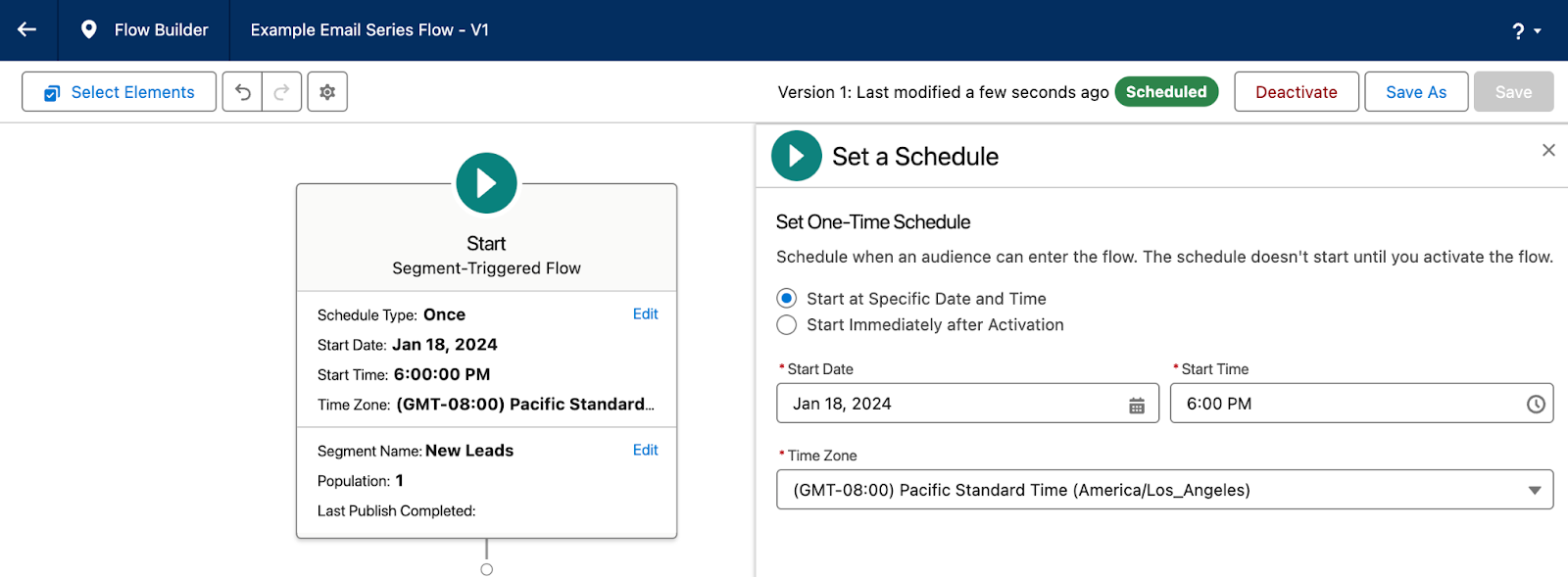Select Start Immediately after Activation option
Image resolution: width=1568 pixels, height=577 pixels.
tap(786, 324)
